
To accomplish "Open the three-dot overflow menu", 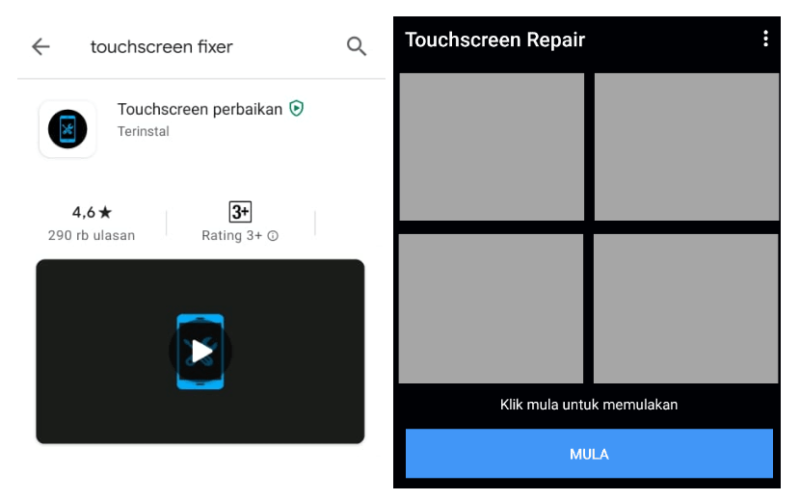I will [765, 39].
